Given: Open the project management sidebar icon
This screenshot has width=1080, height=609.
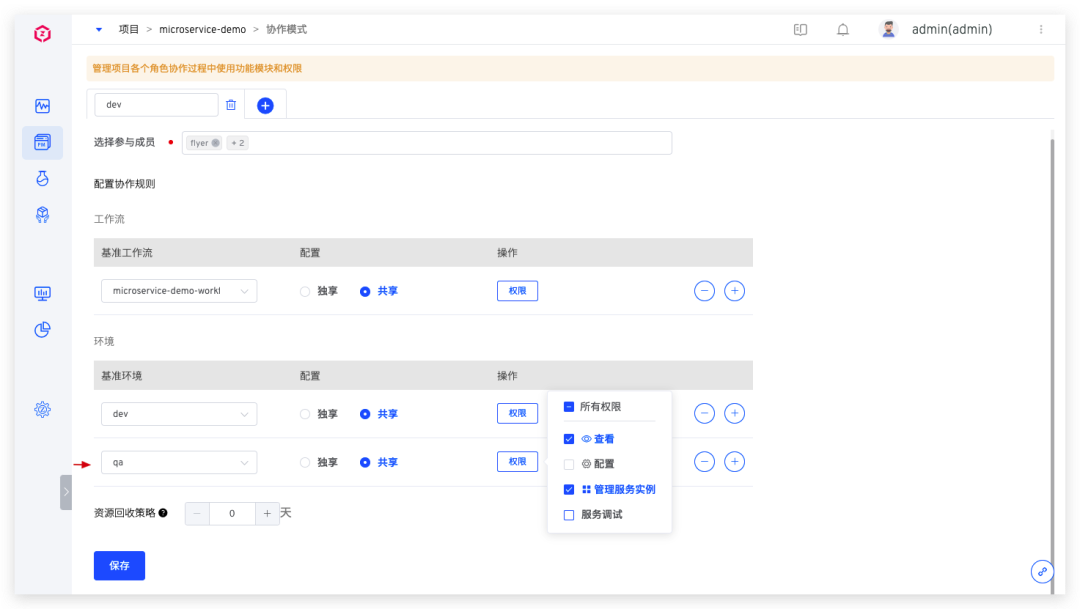Looking at the screenshot, I should coord(42,143).
